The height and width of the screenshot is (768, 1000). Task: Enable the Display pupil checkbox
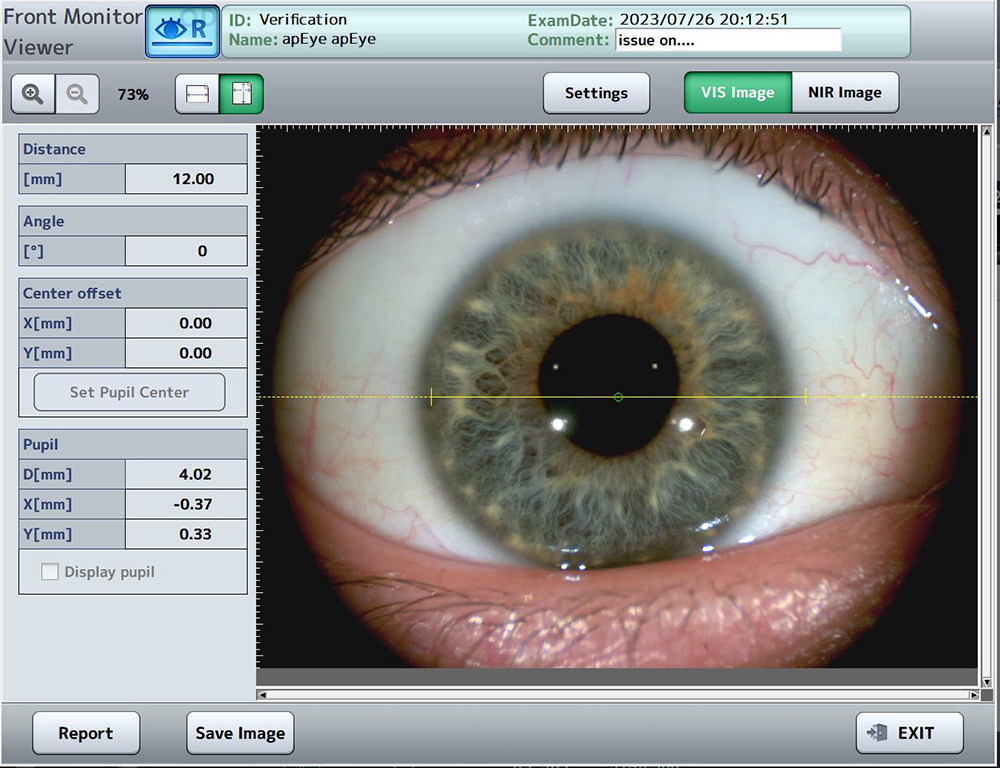point(49,572)
